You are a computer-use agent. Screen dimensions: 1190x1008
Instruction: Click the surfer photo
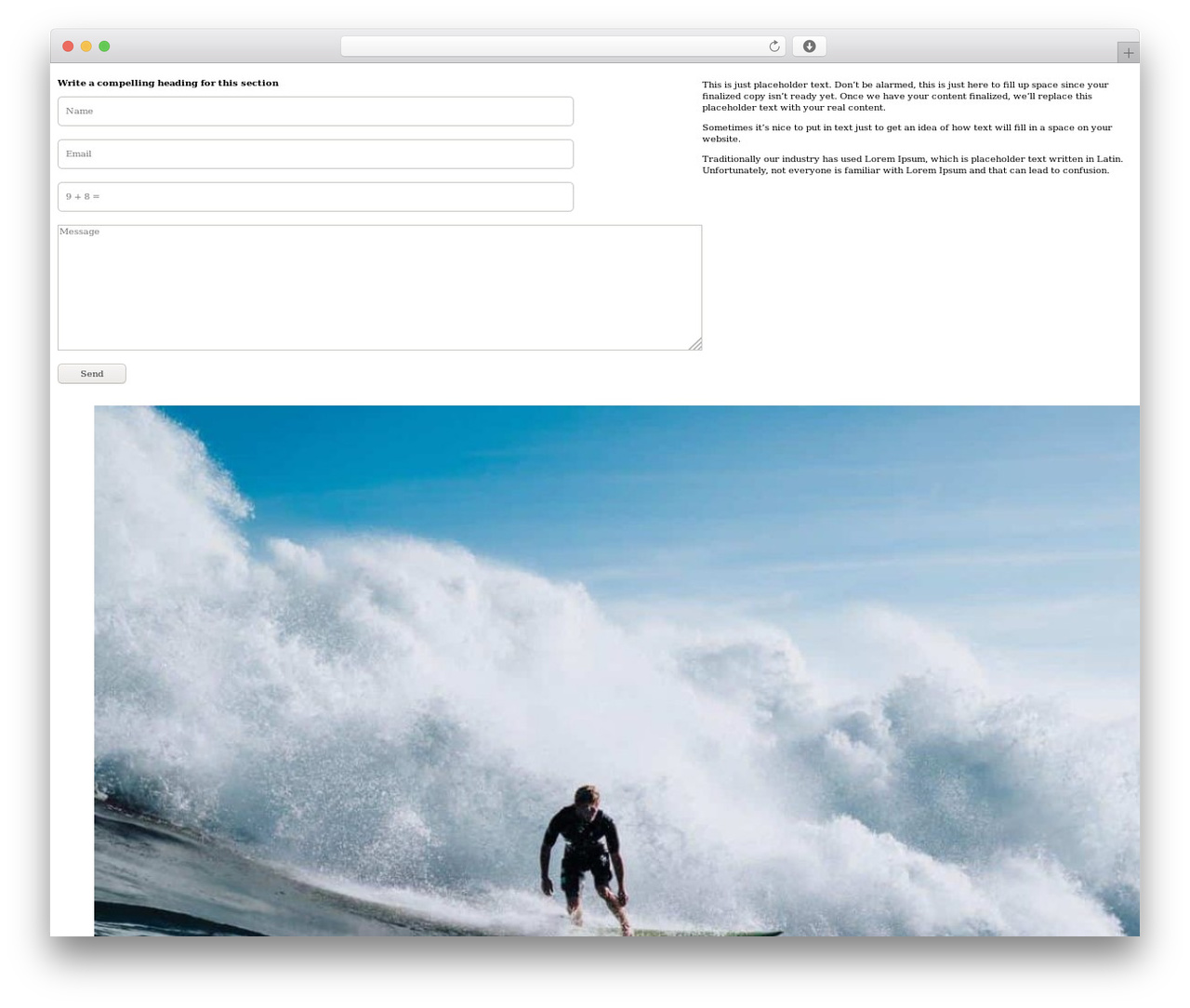[x=616, y=670]
